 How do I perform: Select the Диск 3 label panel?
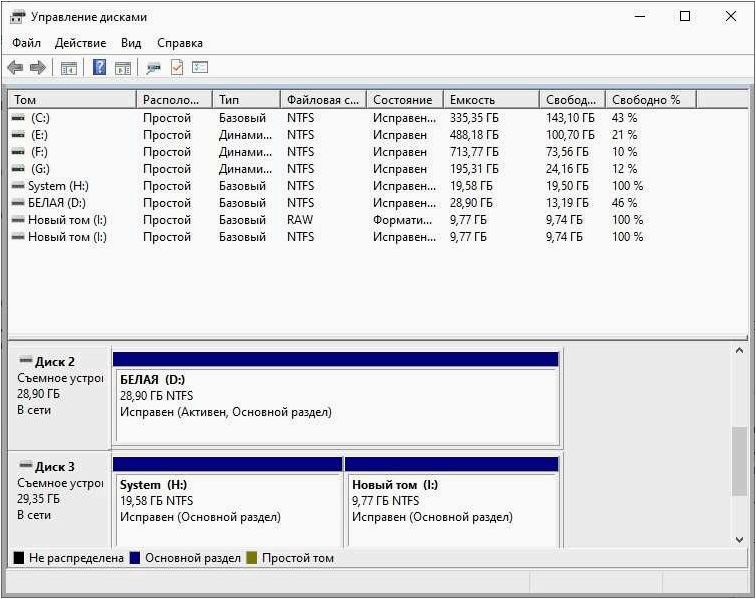pos(60,500)
